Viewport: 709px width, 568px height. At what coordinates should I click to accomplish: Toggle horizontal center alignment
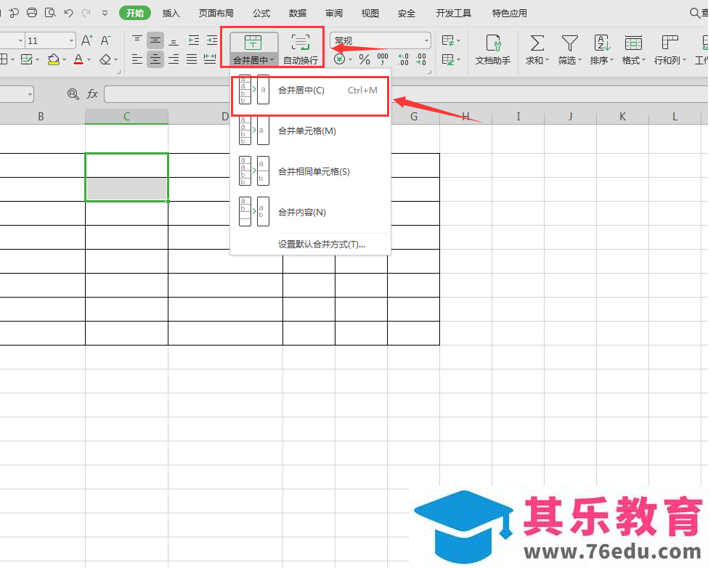pos(155,59)
